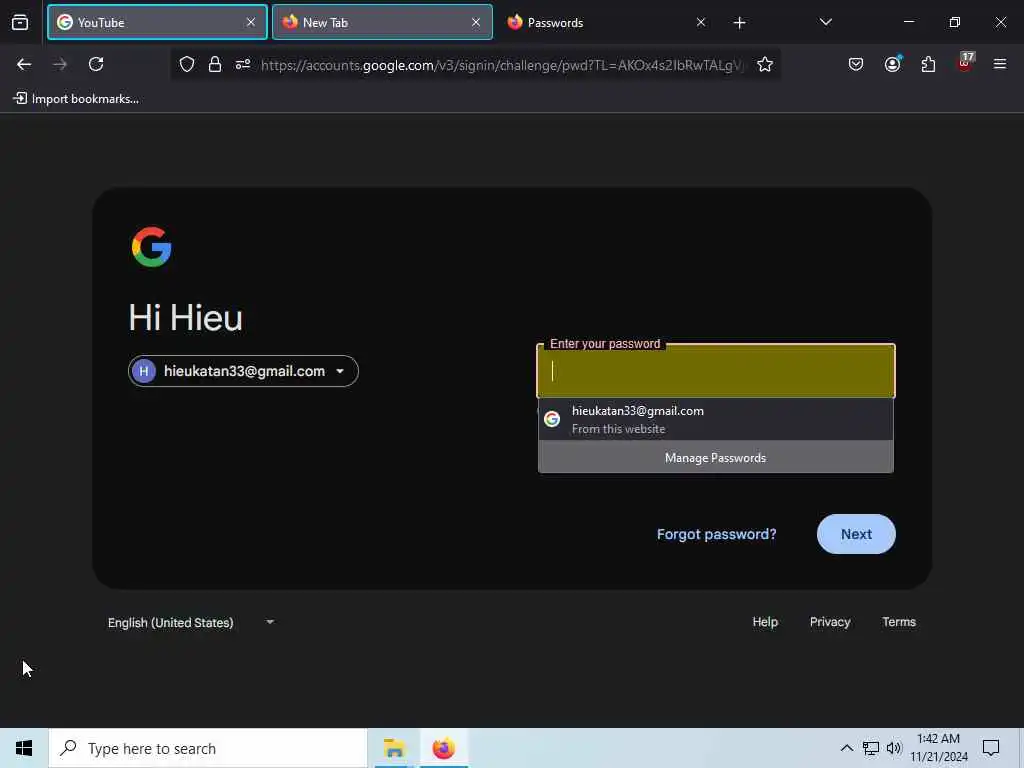Open the Firefox application menu
Viewport: 1024px width, 768px height.
pos(1000,64)
